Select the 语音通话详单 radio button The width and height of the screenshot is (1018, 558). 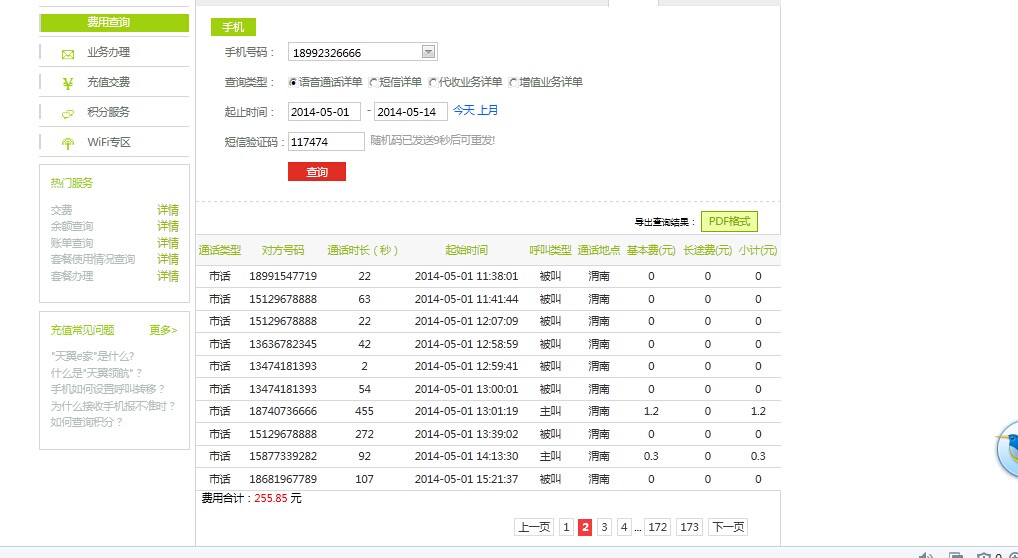tap(293, 82)
